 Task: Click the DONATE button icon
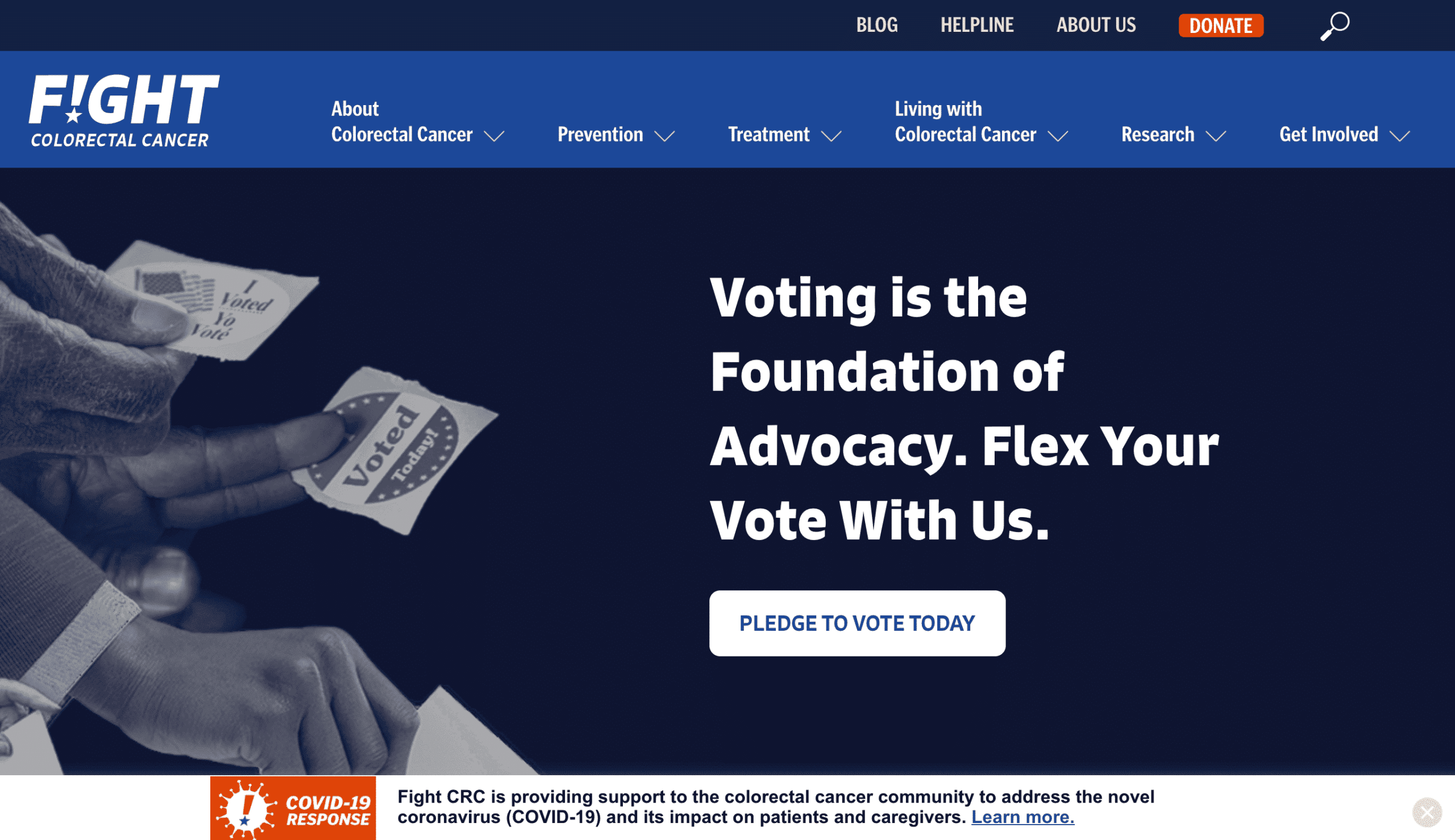pos(1220,24)
